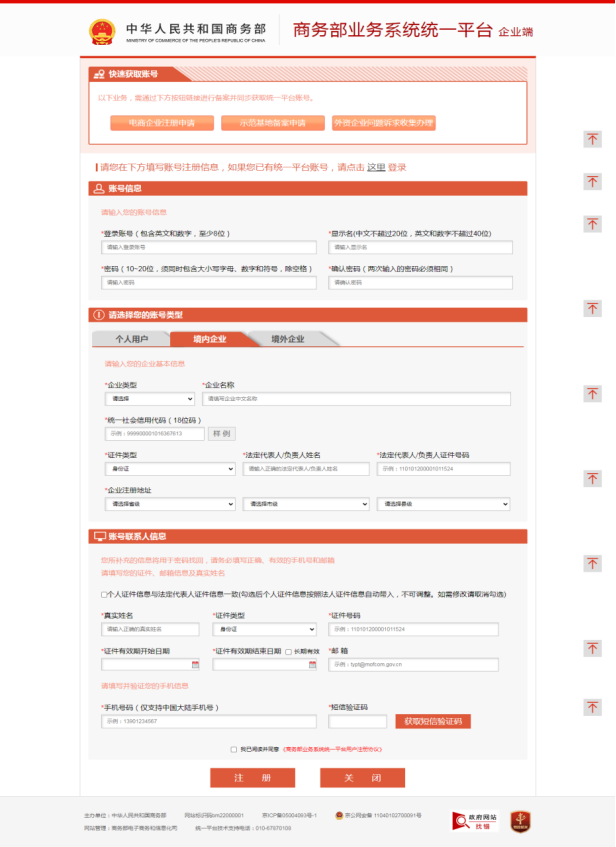Click the 政府网站找错 badge in footer
Viewport: 616px width, 847px height.
coord(474,821)
